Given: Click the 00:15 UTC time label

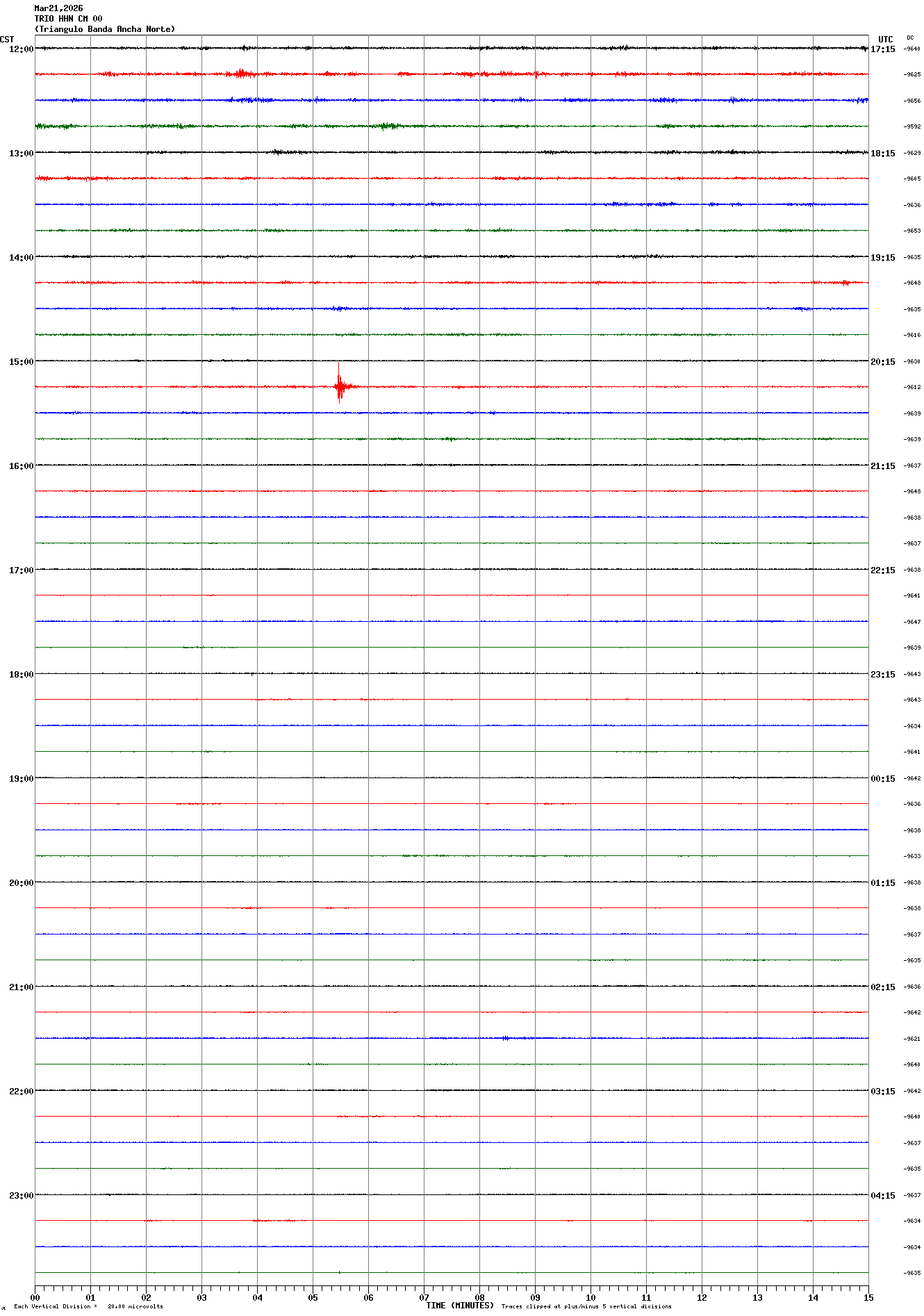Looking at the screenshot, I should tap(882, 779).
